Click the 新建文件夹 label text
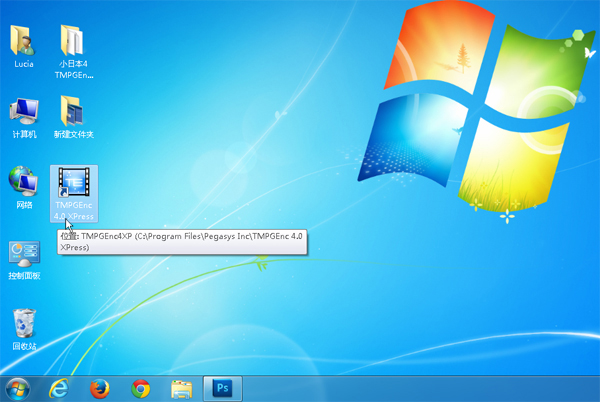Screen dimensions: 600x402 [73, 134]
